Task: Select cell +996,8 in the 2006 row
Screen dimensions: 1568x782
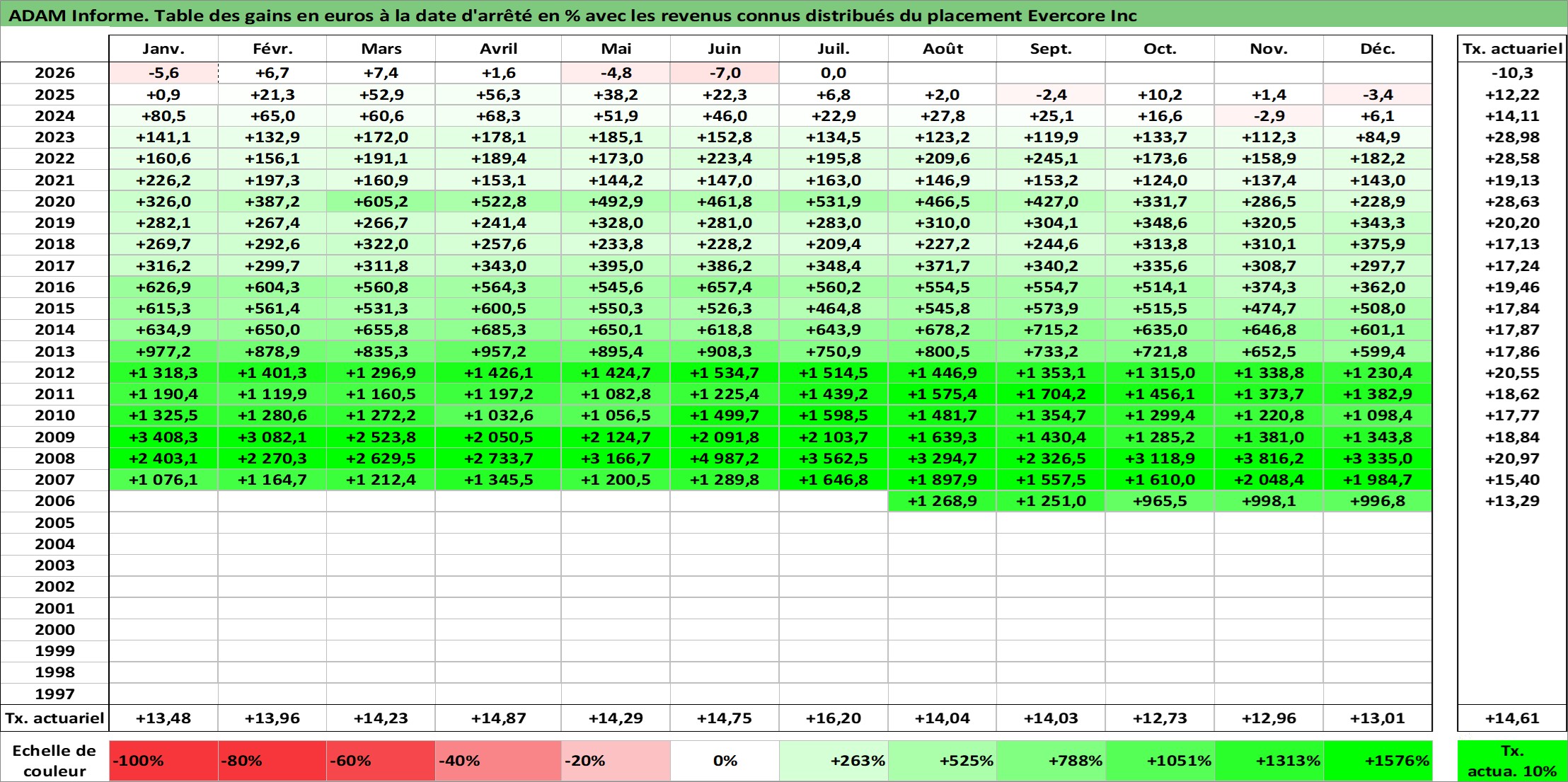Action: [1378, 501]
